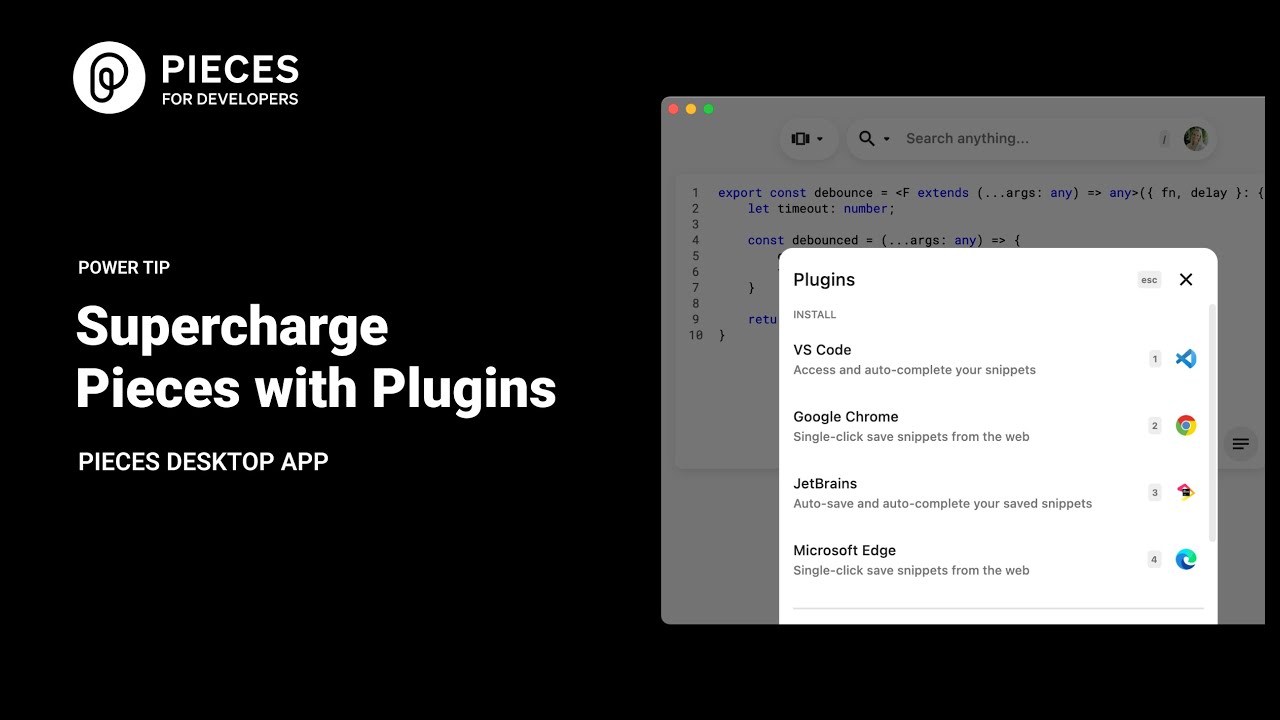Click code line "let timeout: number;"
The image size is (1280, 720).
pyautogui.click(x=821, y=209)
